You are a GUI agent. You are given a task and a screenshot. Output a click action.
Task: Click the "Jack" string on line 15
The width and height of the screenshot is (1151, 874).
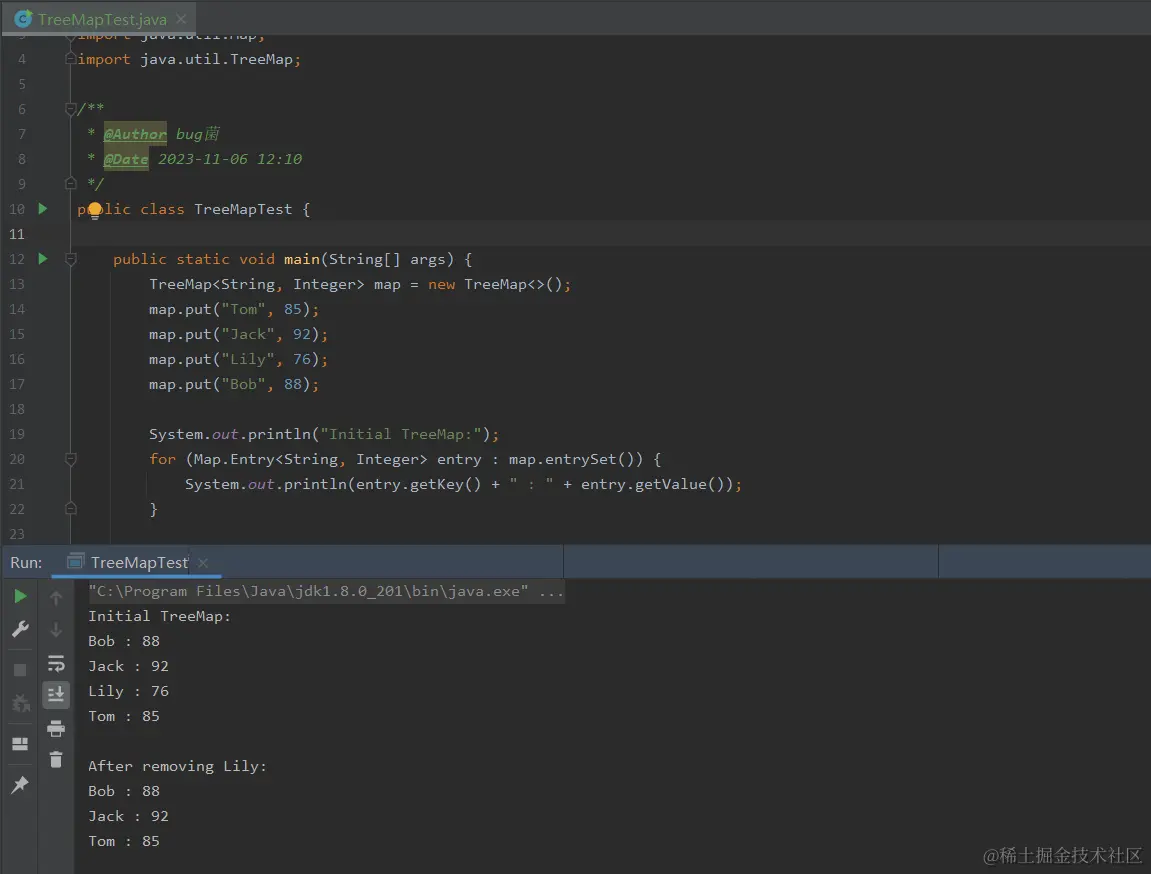[x=248, y=334]
